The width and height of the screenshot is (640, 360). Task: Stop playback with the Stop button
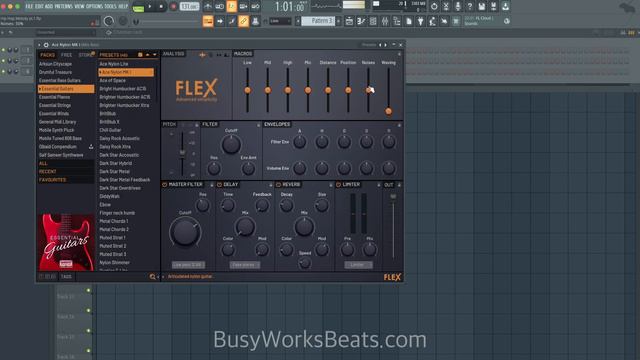click(161, 7)
